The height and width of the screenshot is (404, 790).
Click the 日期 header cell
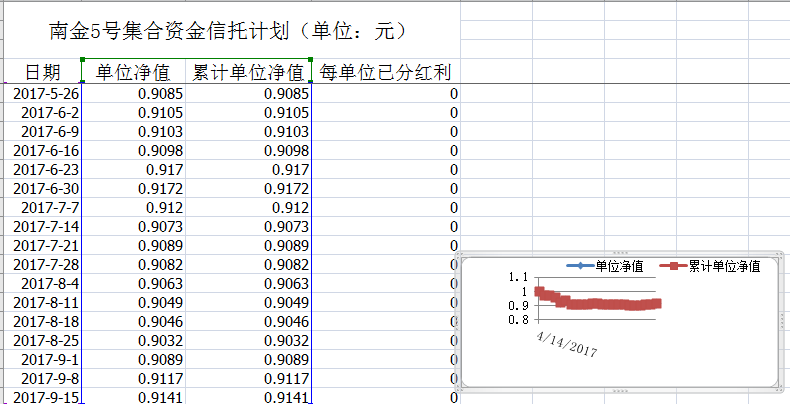pos(42,72)
